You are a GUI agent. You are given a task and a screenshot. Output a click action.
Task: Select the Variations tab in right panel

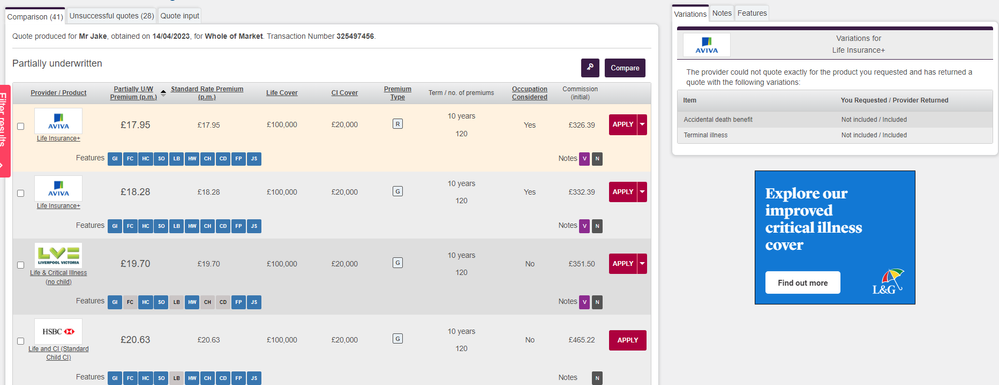(x=691, y=13)
